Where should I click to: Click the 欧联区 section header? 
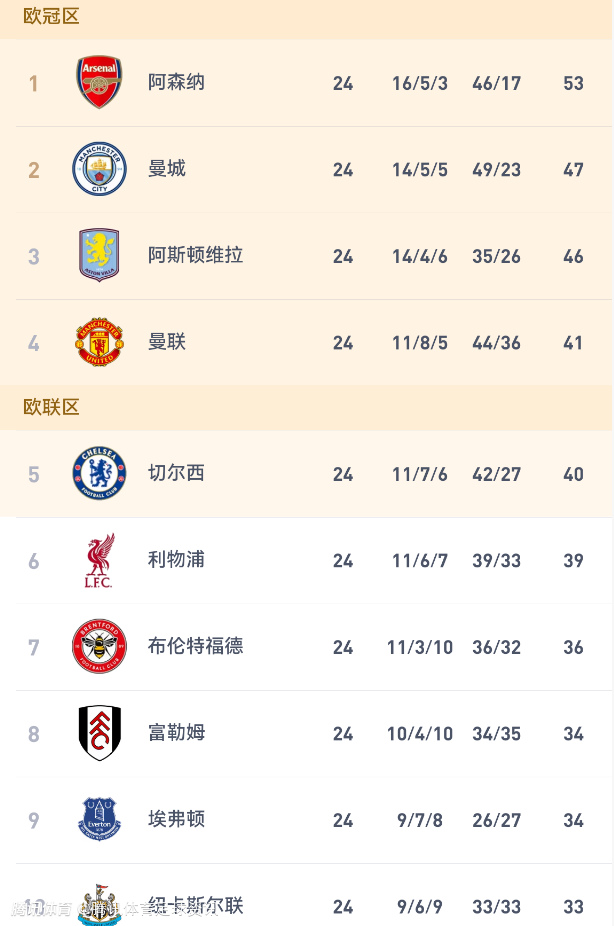pyautogui.click(x=51, y=407)
